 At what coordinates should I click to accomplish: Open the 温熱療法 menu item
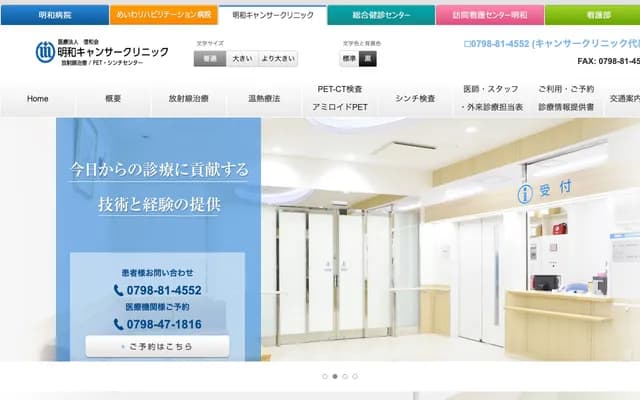click(x=264, y=99)
